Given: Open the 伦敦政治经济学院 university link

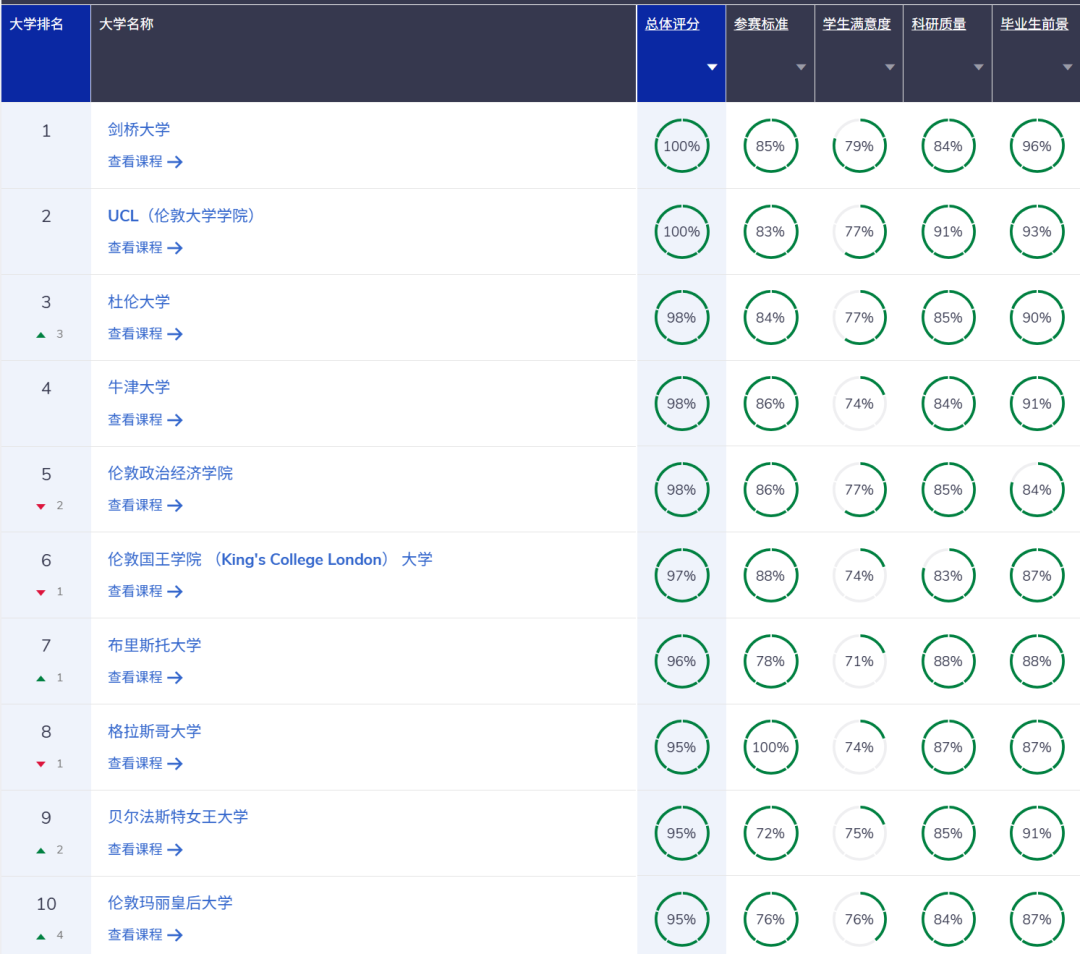Looking at the screenshot, I should 170,473.
